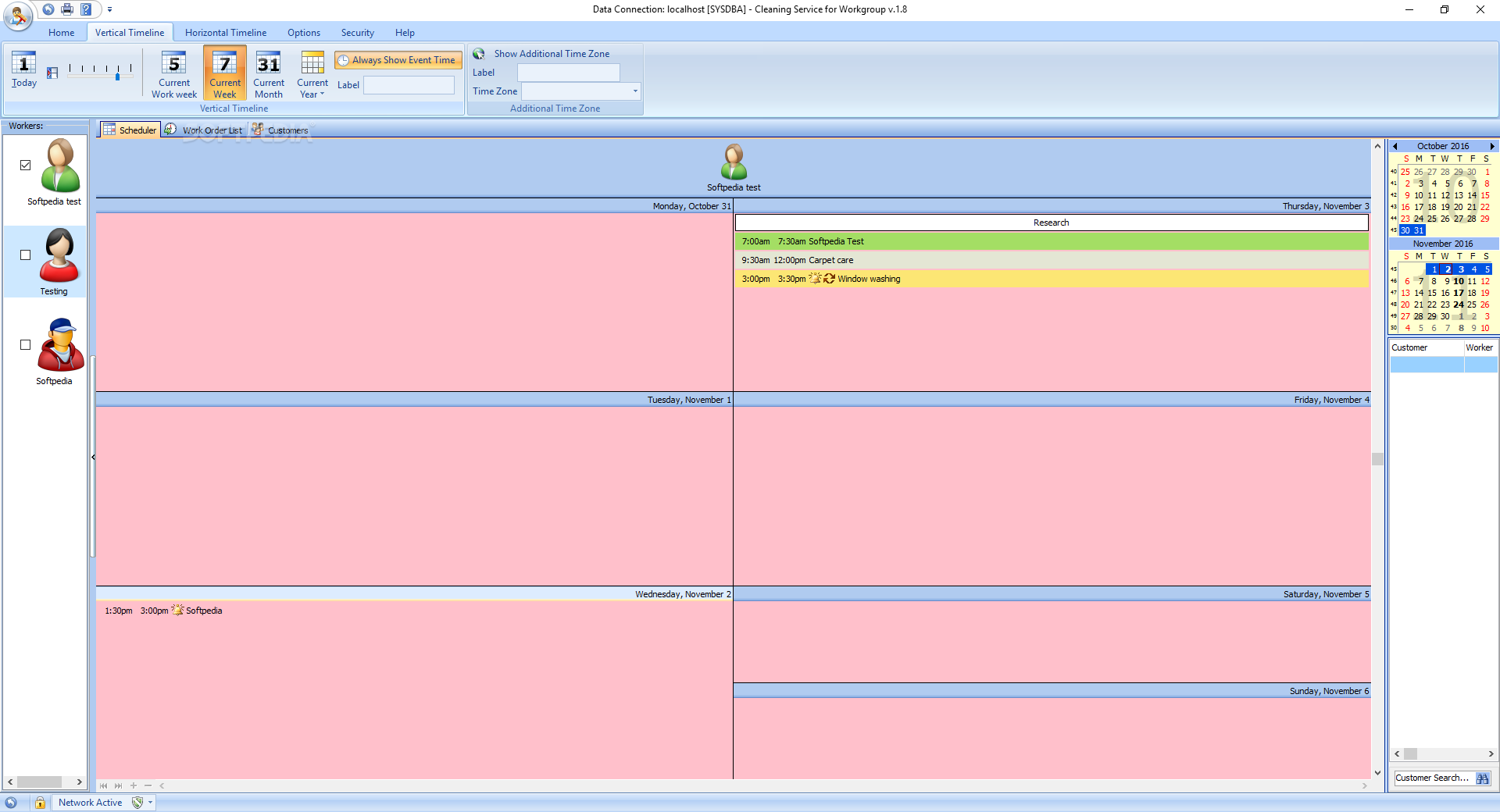
Task: Click the Friday, November 4 day header
Action: (1052, 400)
